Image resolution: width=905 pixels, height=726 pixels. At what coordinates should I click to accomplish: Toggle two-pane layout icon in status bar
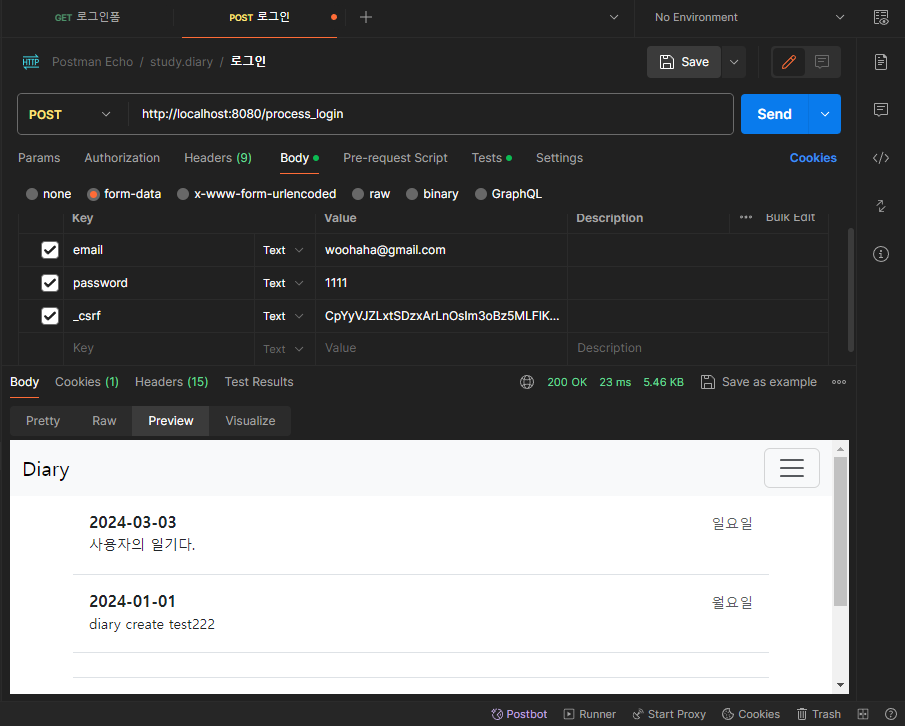tap(863, 714)
